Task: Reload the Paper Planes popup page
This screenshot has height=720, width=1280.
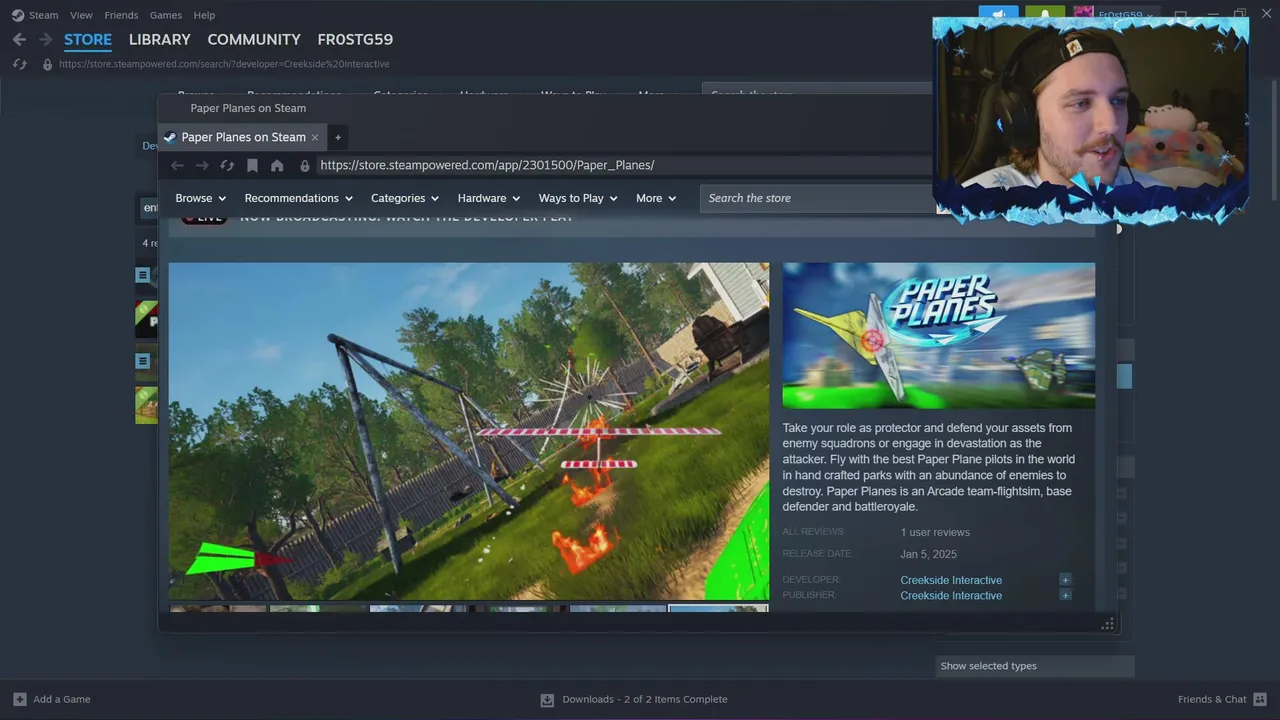Action: (227, 165)
